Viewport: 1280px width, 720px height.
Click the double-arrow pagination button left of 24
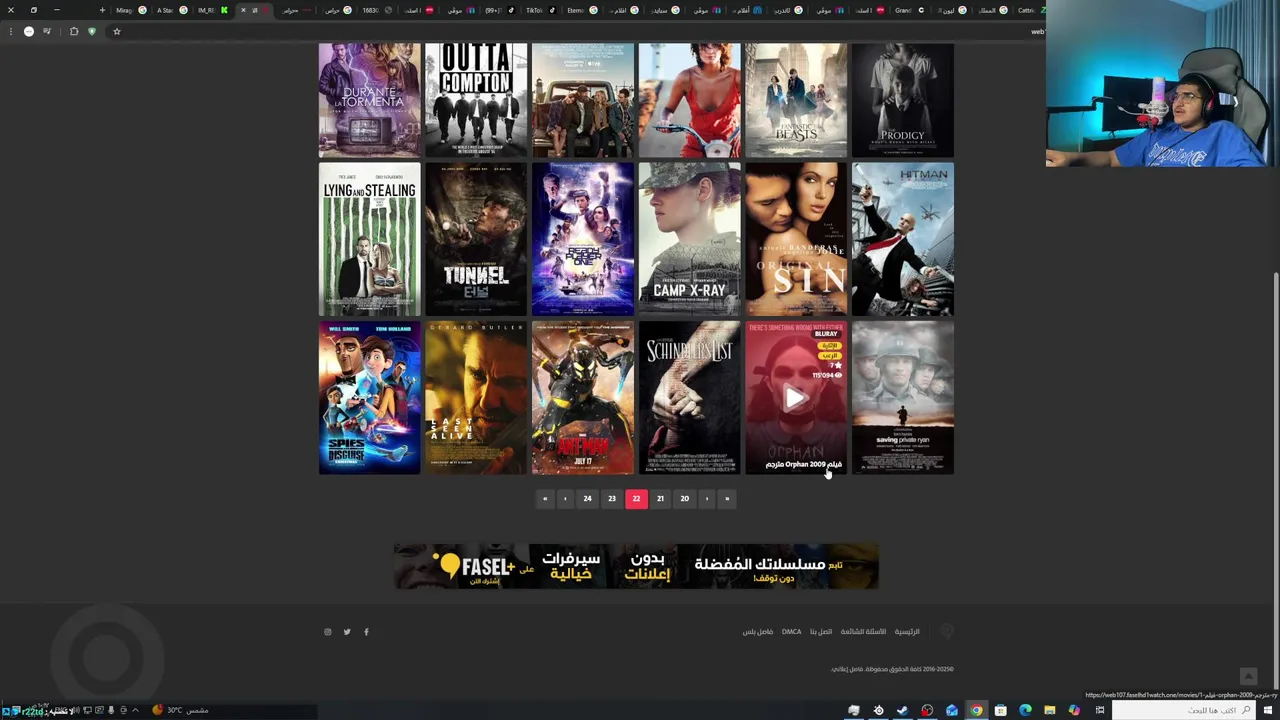pyautogui.click(x=545, y=498)
